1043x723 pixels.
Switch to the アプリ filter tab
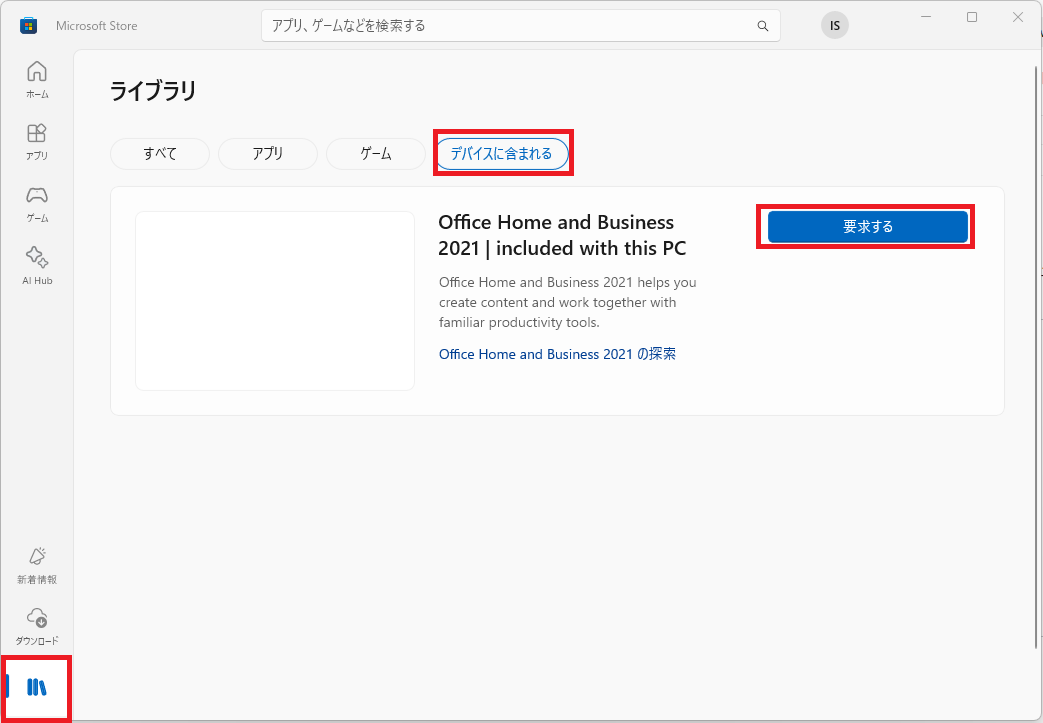point(267,154)
